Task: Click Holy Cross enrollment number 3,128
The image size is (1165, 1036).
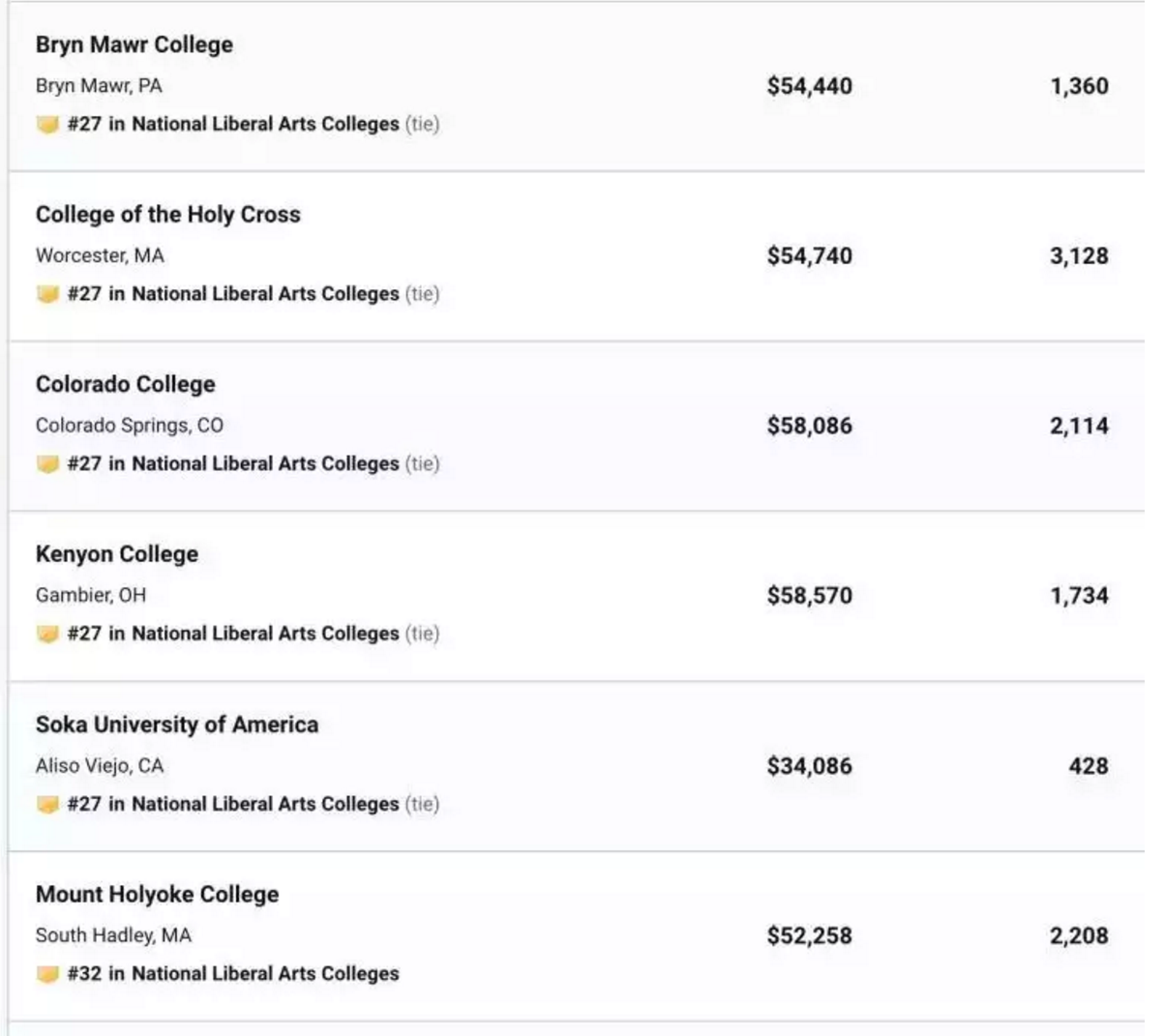Action: click(x=1079, y=256)
